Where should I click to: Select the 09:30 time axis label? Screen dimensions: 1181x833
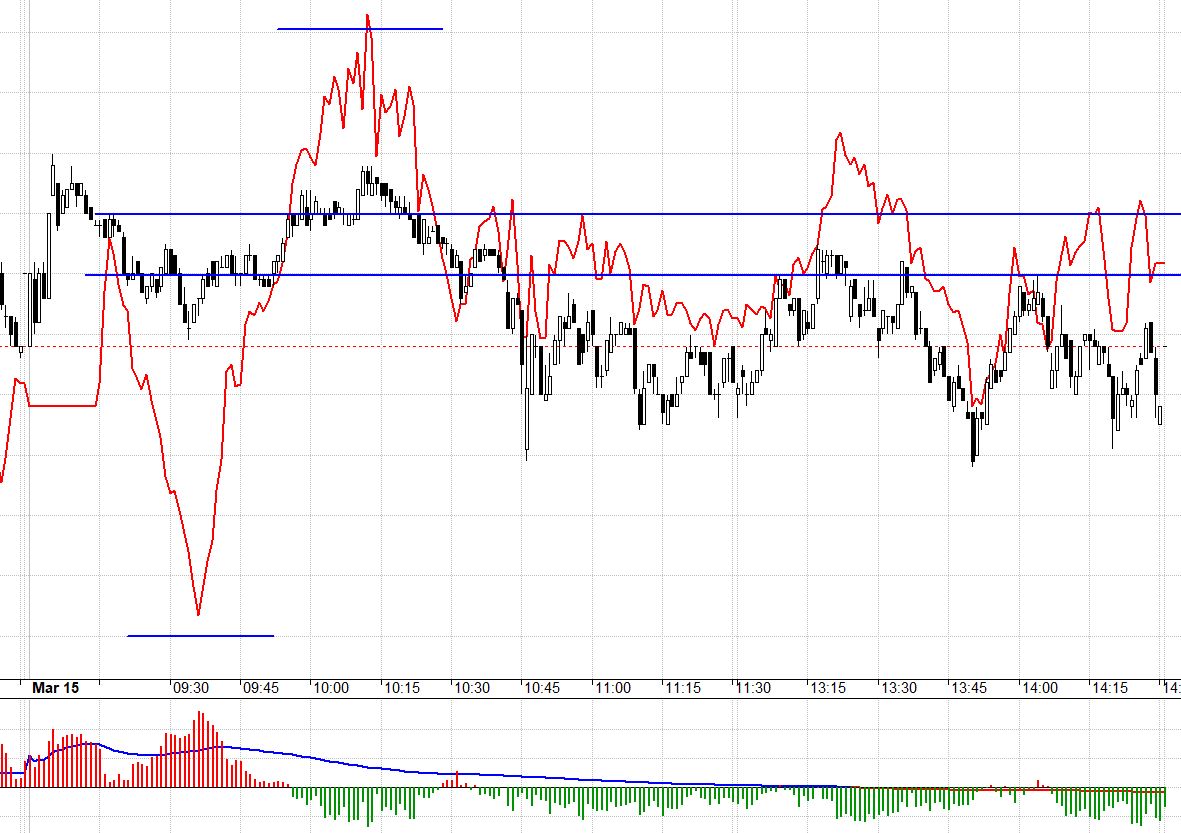(x=190, y=688)
